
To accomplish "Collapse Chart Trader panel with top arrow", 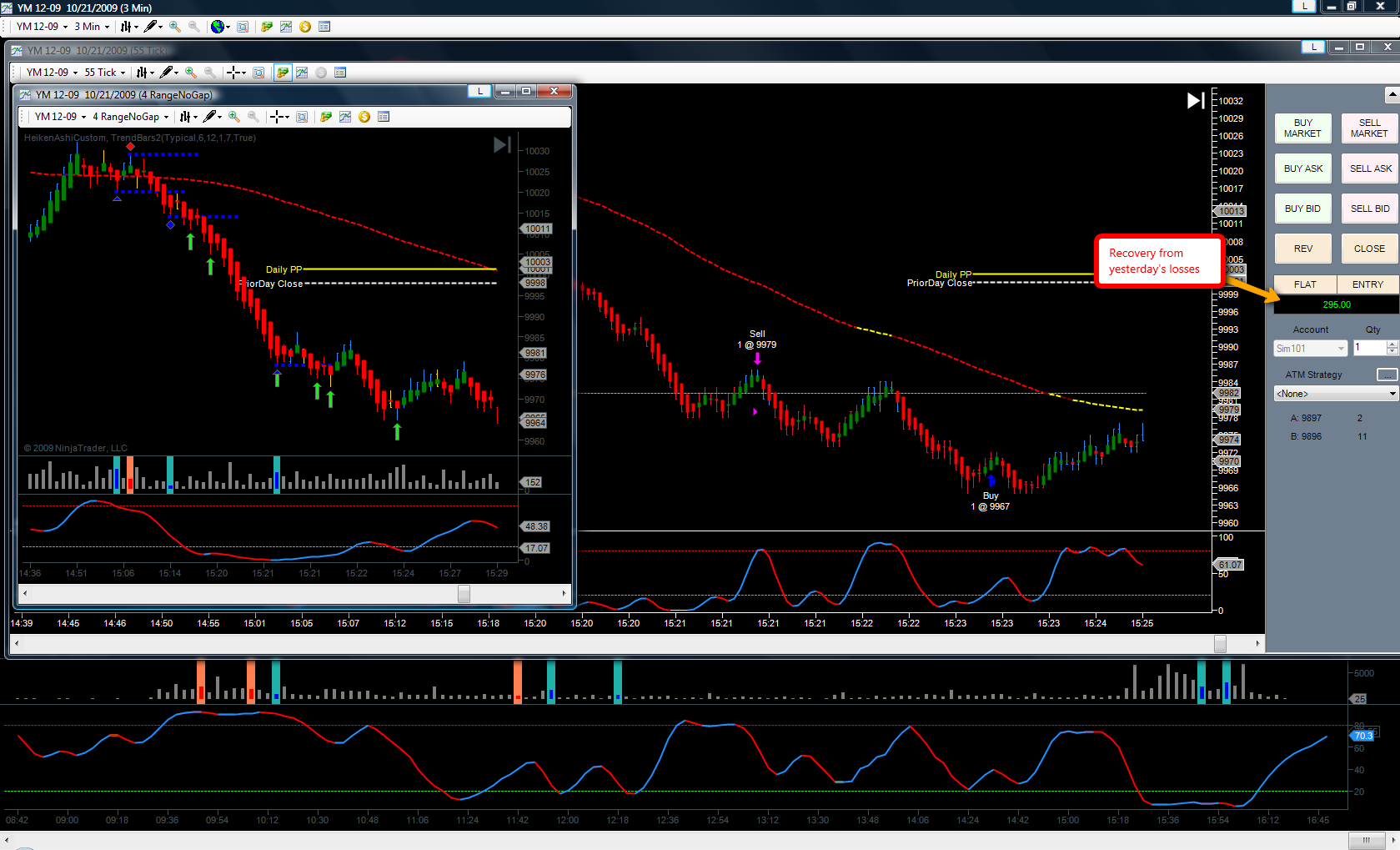I will tap(1392, 94).
